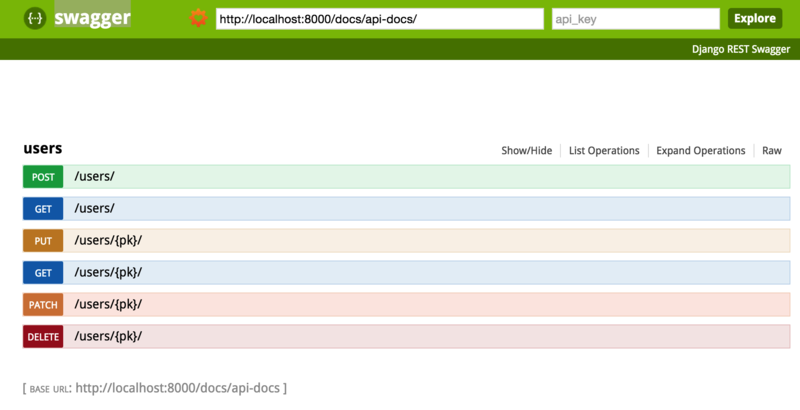The width and height of the screenshot is (800, 410).
Task: Click the green POST method badge
Action: tap(43, 177)
